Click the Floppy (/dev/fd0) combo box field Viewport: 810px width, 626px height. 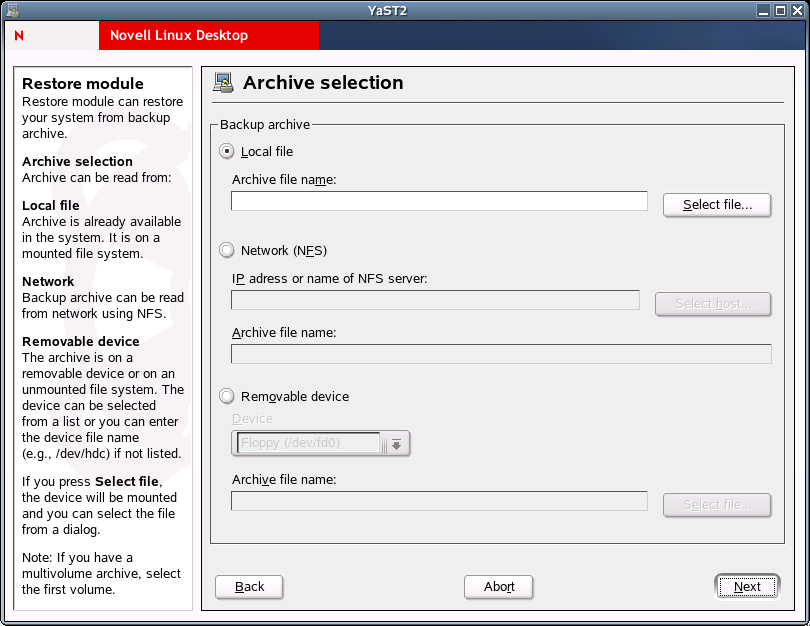pyautogui.click(x=308, y=443)
